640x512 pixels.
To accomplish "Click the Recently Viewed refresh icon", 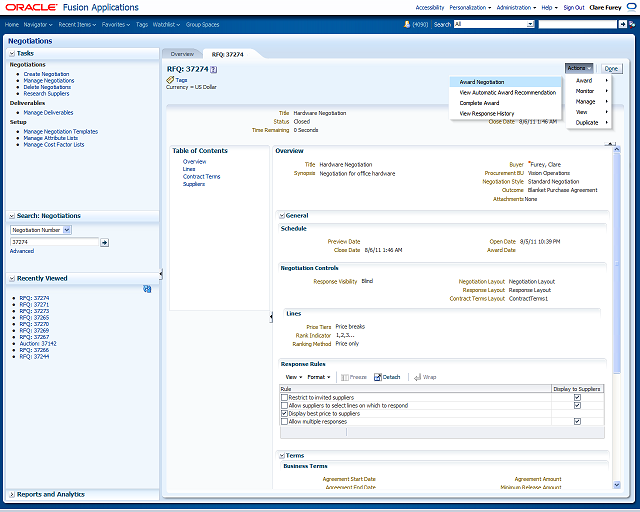I will (x=147, y=289).
